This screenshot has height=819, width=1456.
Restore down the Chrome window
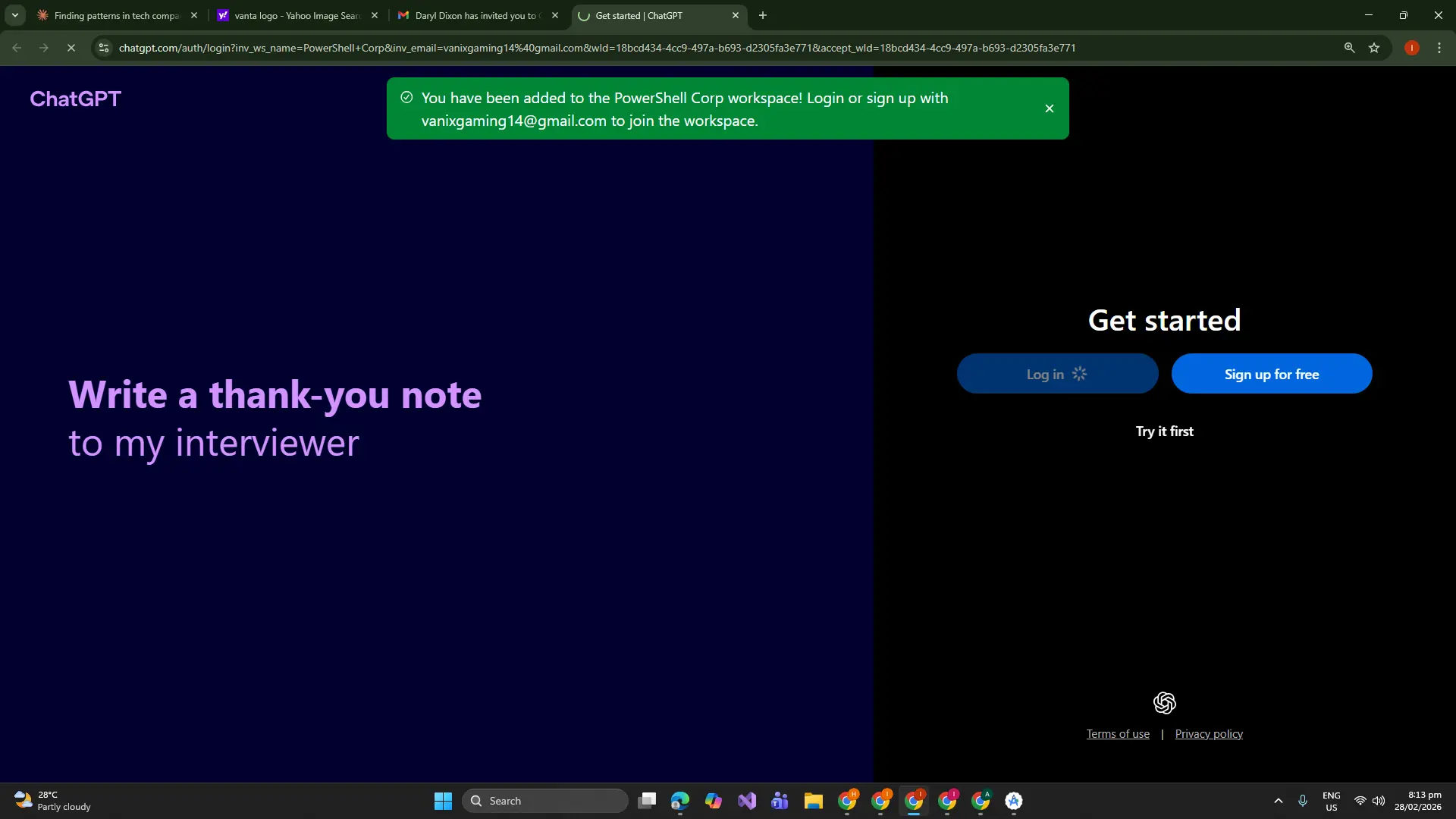pyautogui.click(x=1404, y=15)
